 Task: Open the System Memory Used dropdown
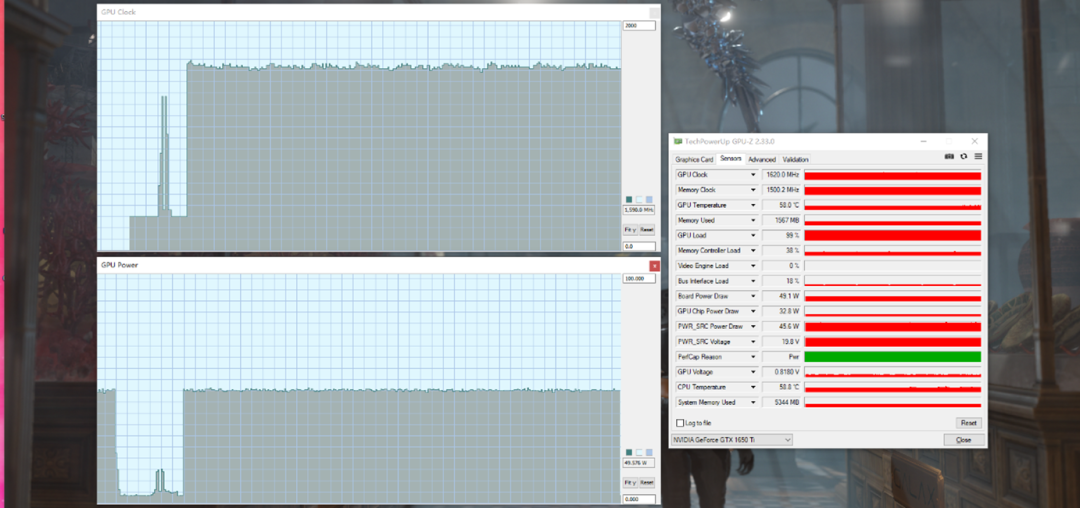pyautogui.click(x=753, y=402)
